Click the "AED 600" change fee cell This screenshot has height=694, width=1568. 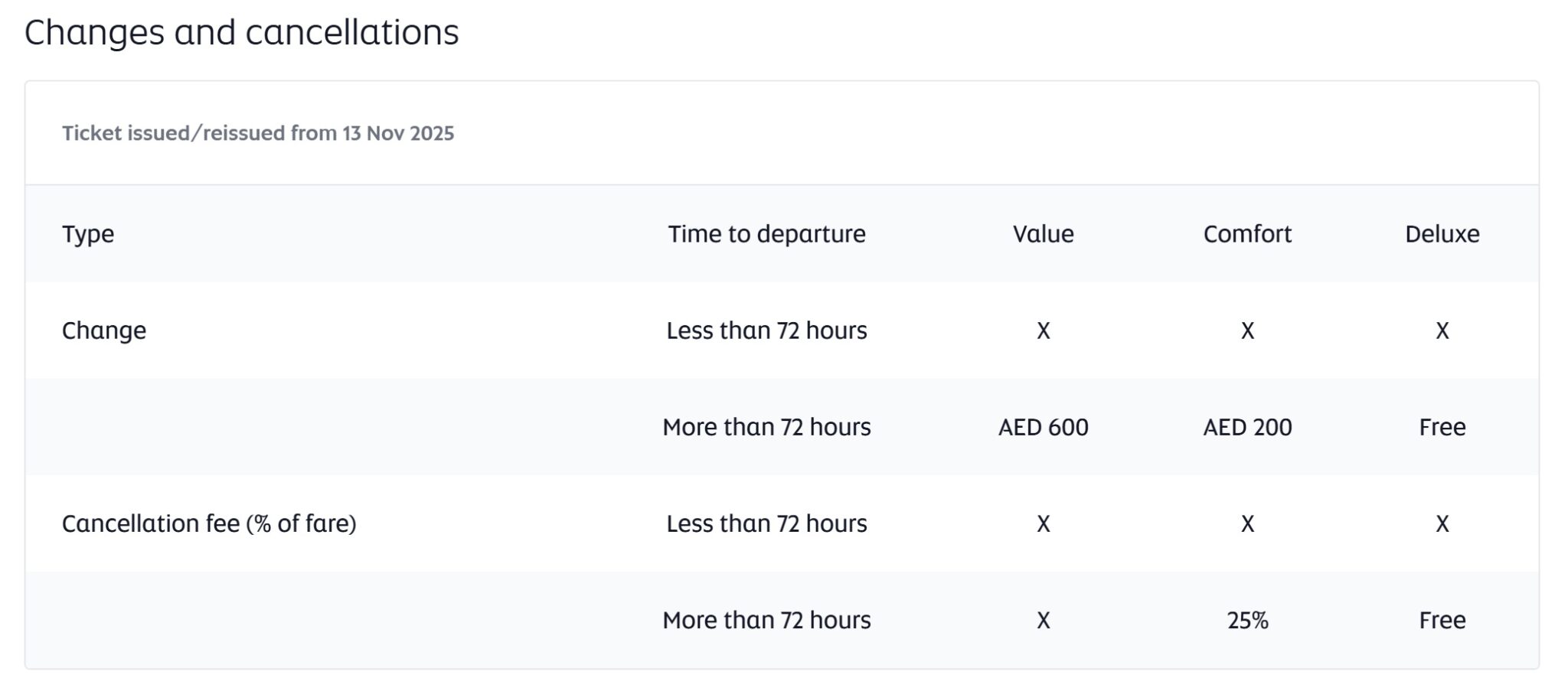click(1043, 427)
